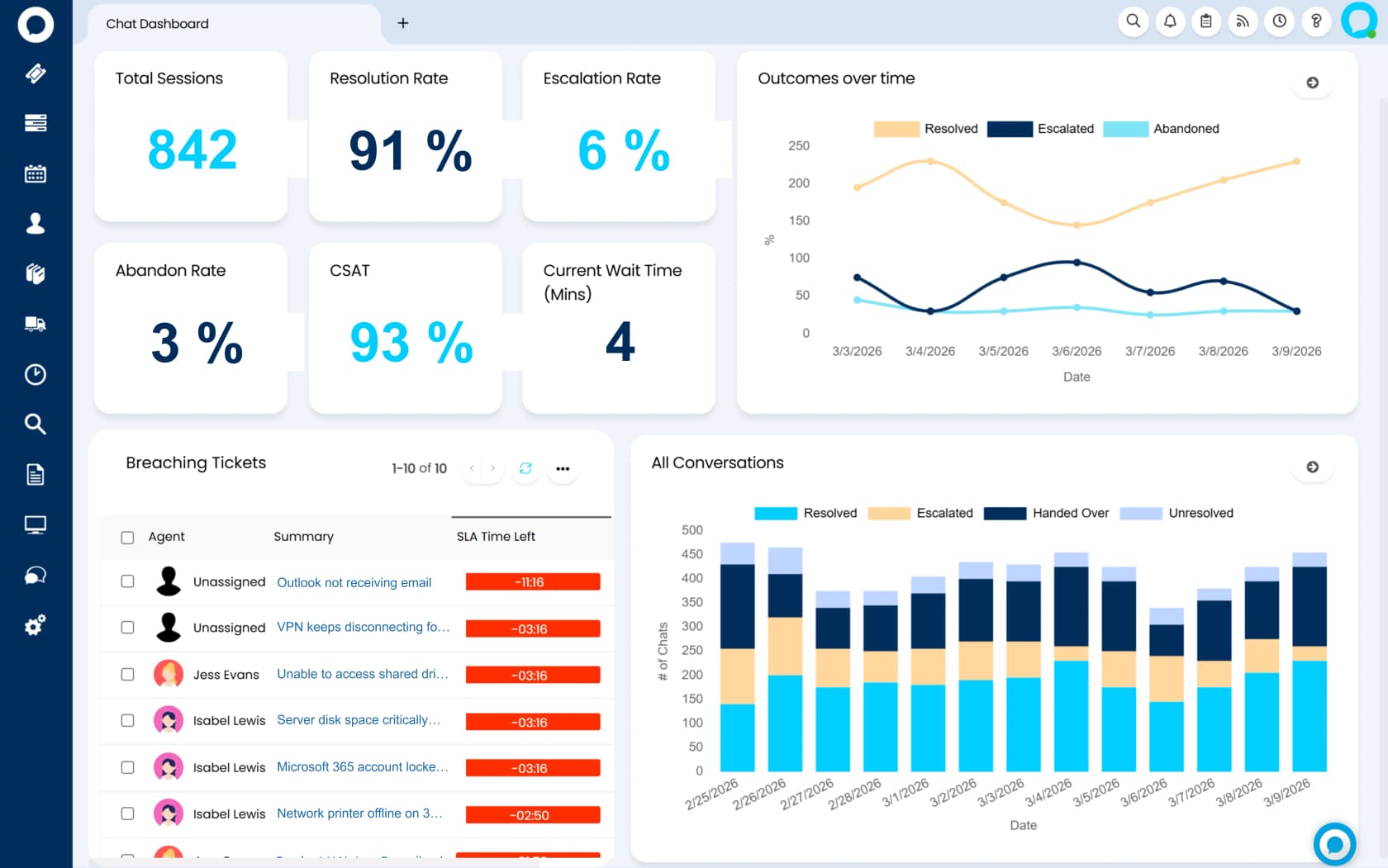Click the top bar search icon

(1134, 21)
